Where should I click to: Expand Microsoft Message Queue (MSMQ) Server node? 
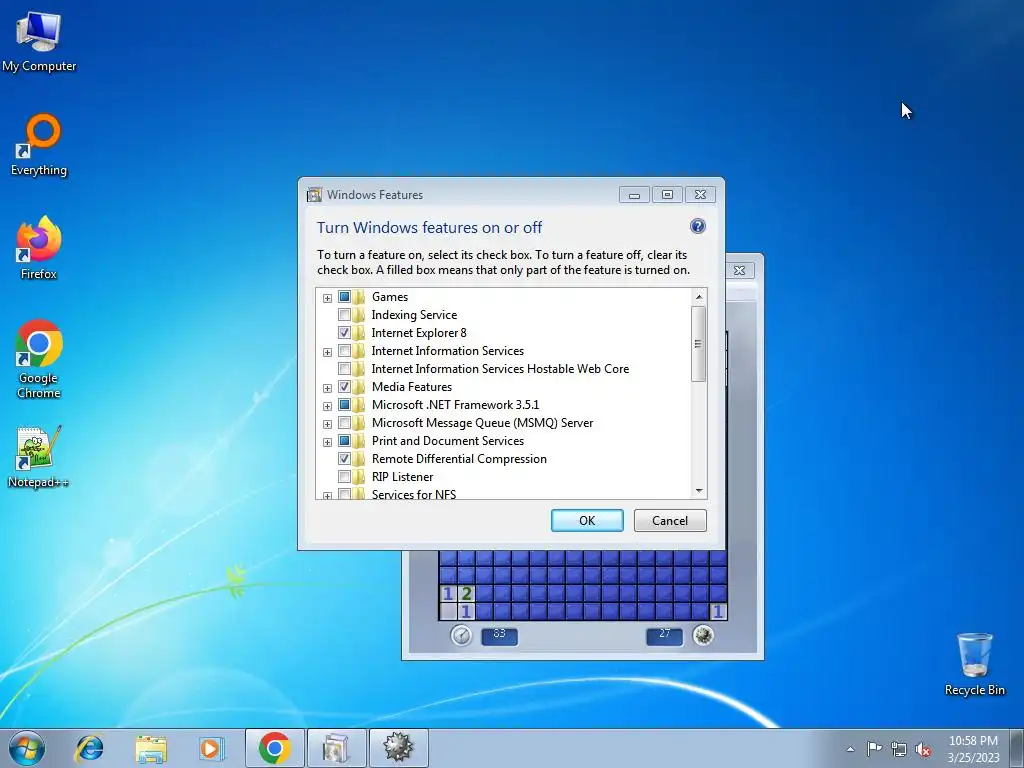click(x=327, y=424)
